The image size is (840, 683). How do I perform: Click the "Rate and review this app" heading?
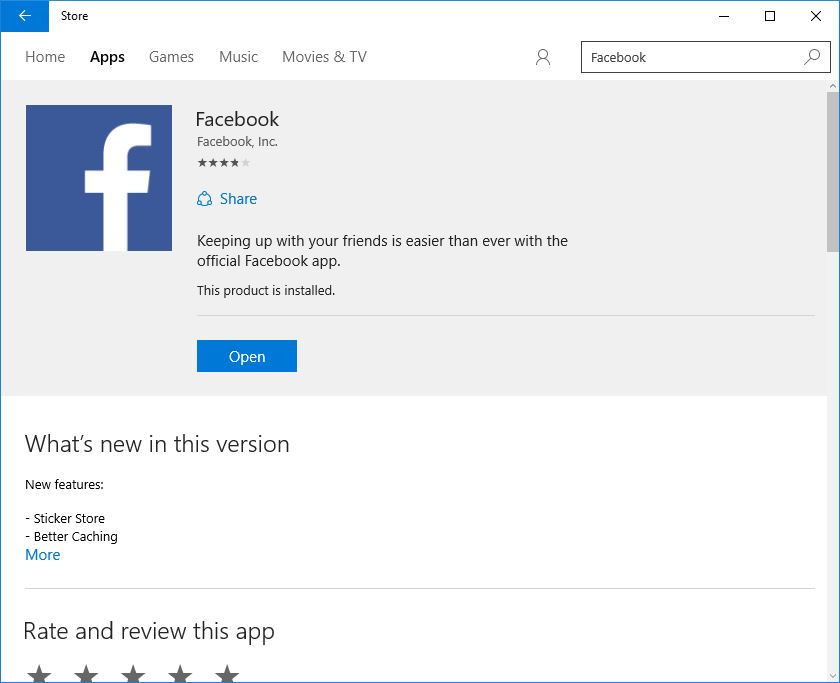149,631
